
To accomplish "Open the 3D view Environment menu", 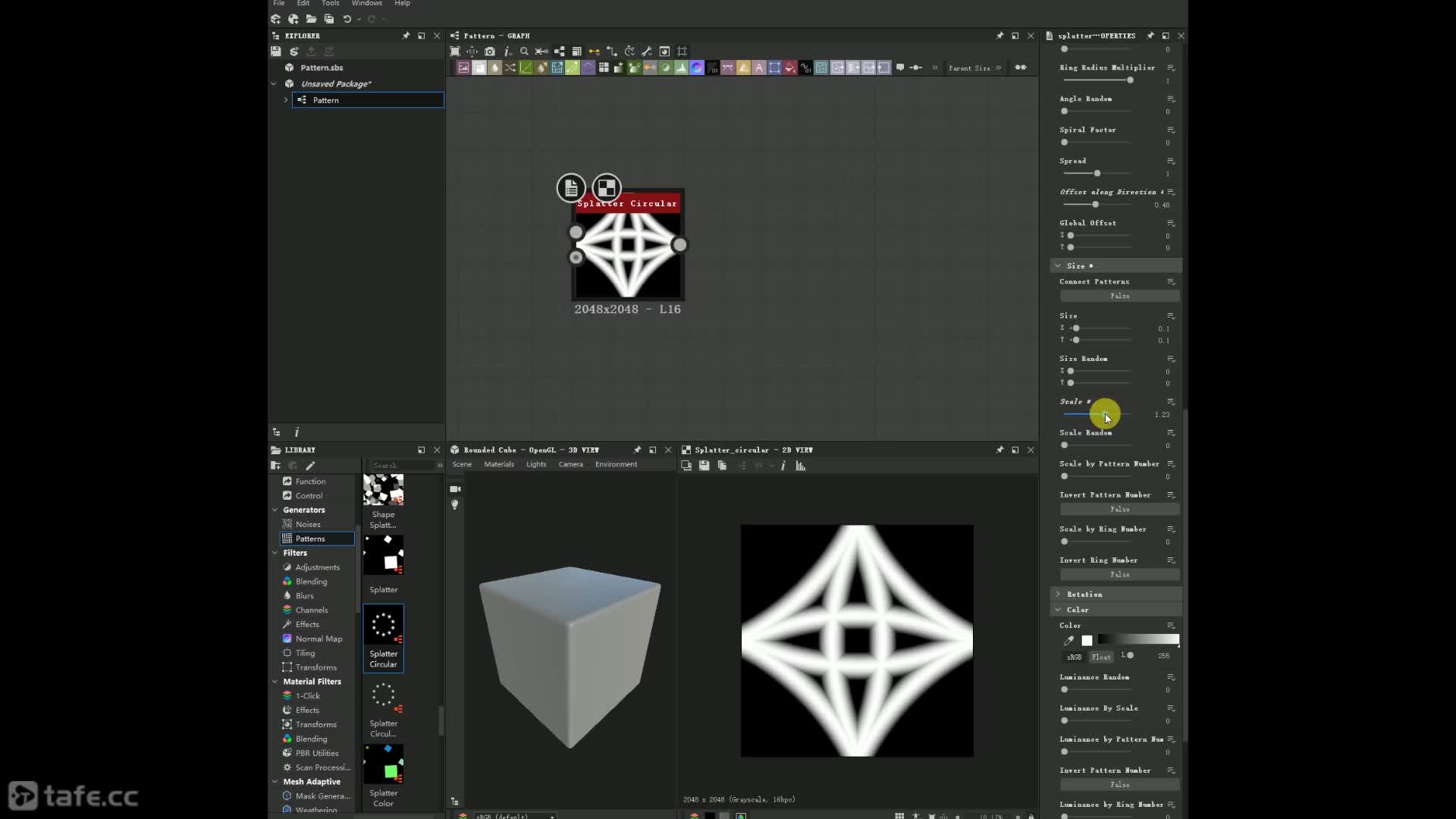I will (x=616, y=465).
